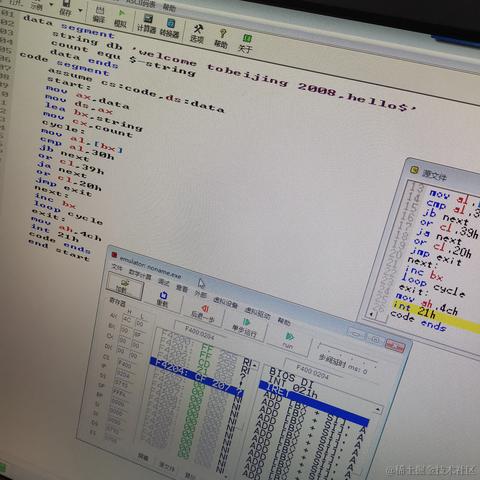480x480 pixels.
Task: Click 重载 reload button in emulator
Action: pos(163,298)
